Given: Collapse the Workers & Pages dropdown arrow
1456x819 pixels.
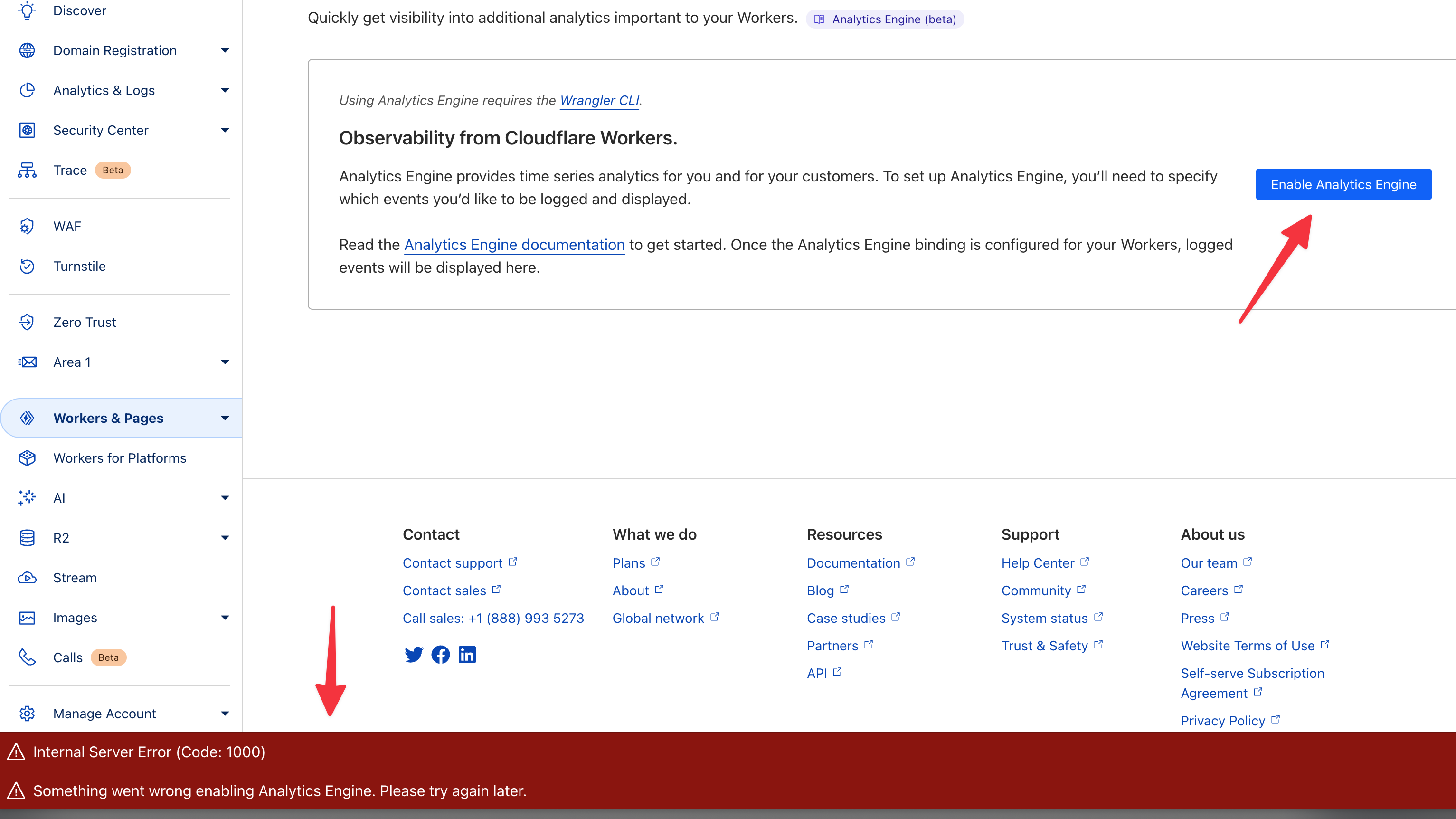Looking at the screenshot, I should [225, 418].
